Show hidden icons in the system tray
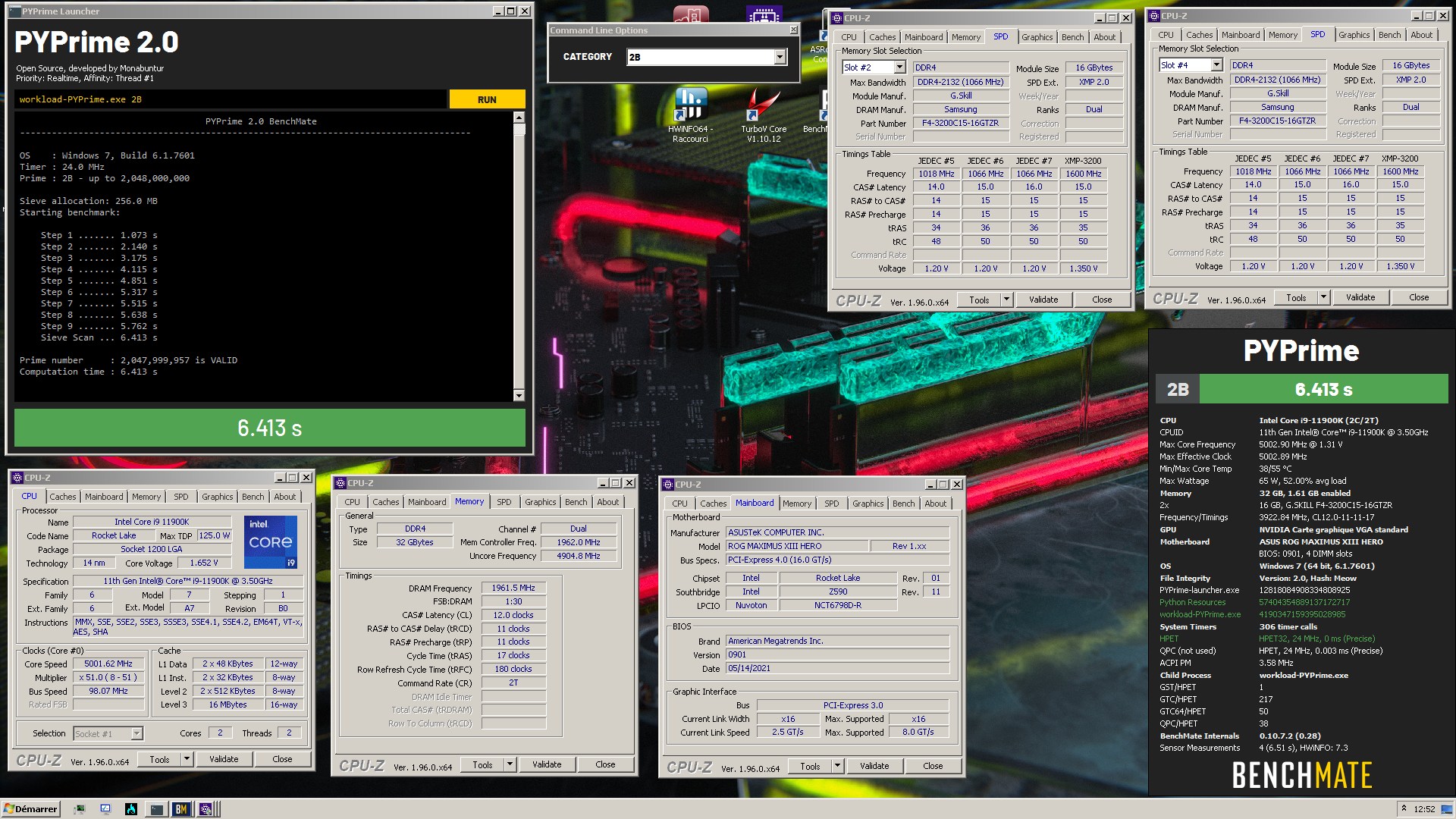Image resolution: width=1456 pixels, height=819 pixels. [1404, 809]
